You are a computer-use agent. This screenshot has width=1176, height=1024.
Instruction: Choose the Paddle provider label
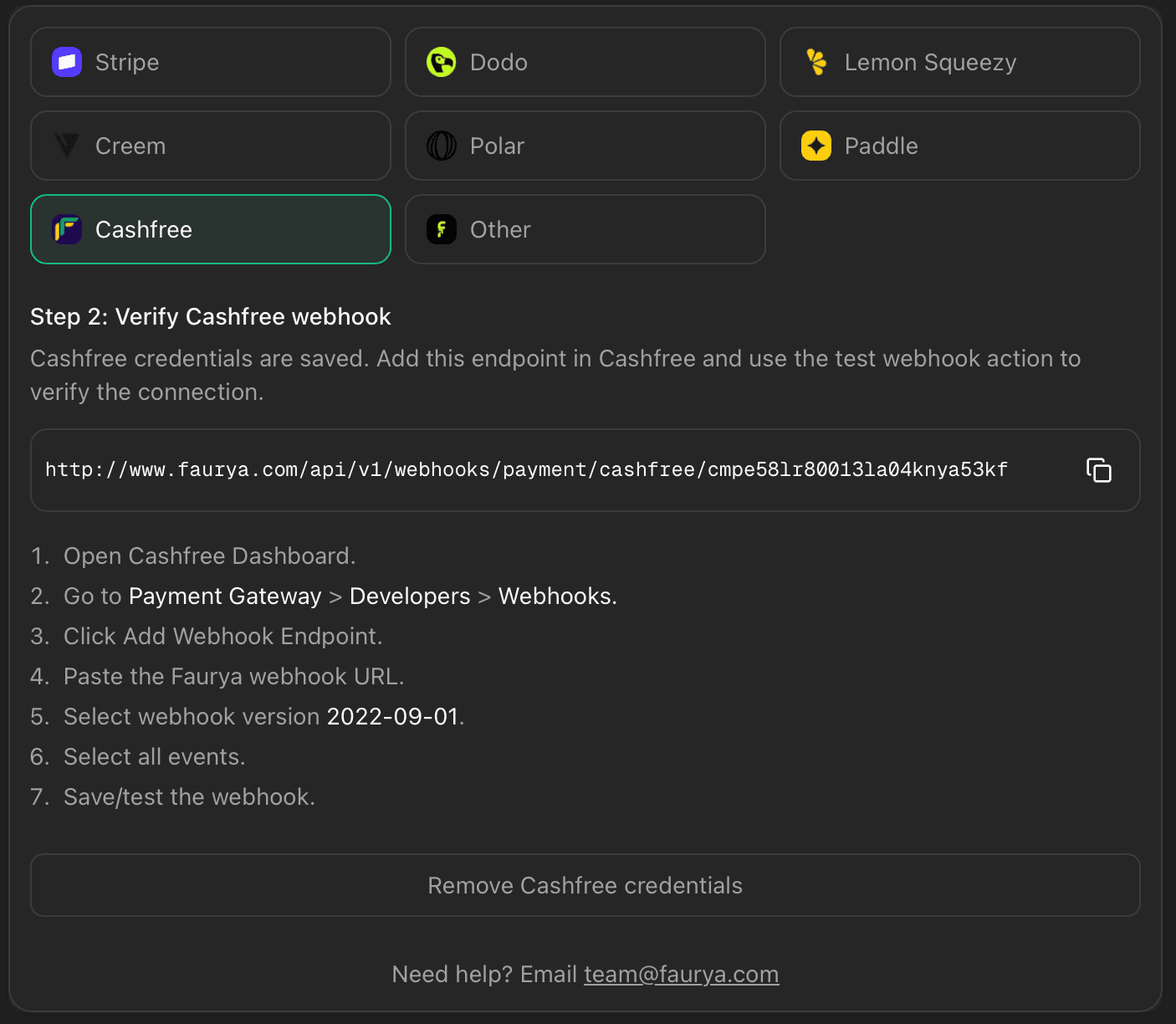[x=881, y=146]
